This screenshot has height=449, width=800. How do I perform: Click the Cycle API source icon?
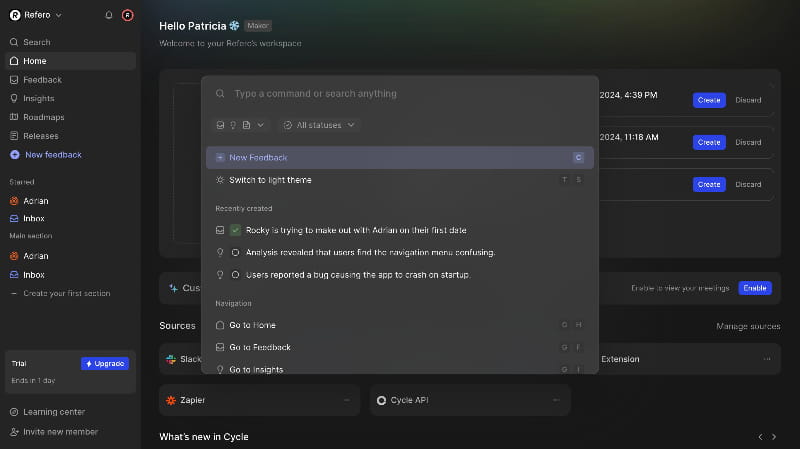click(381, 400)
